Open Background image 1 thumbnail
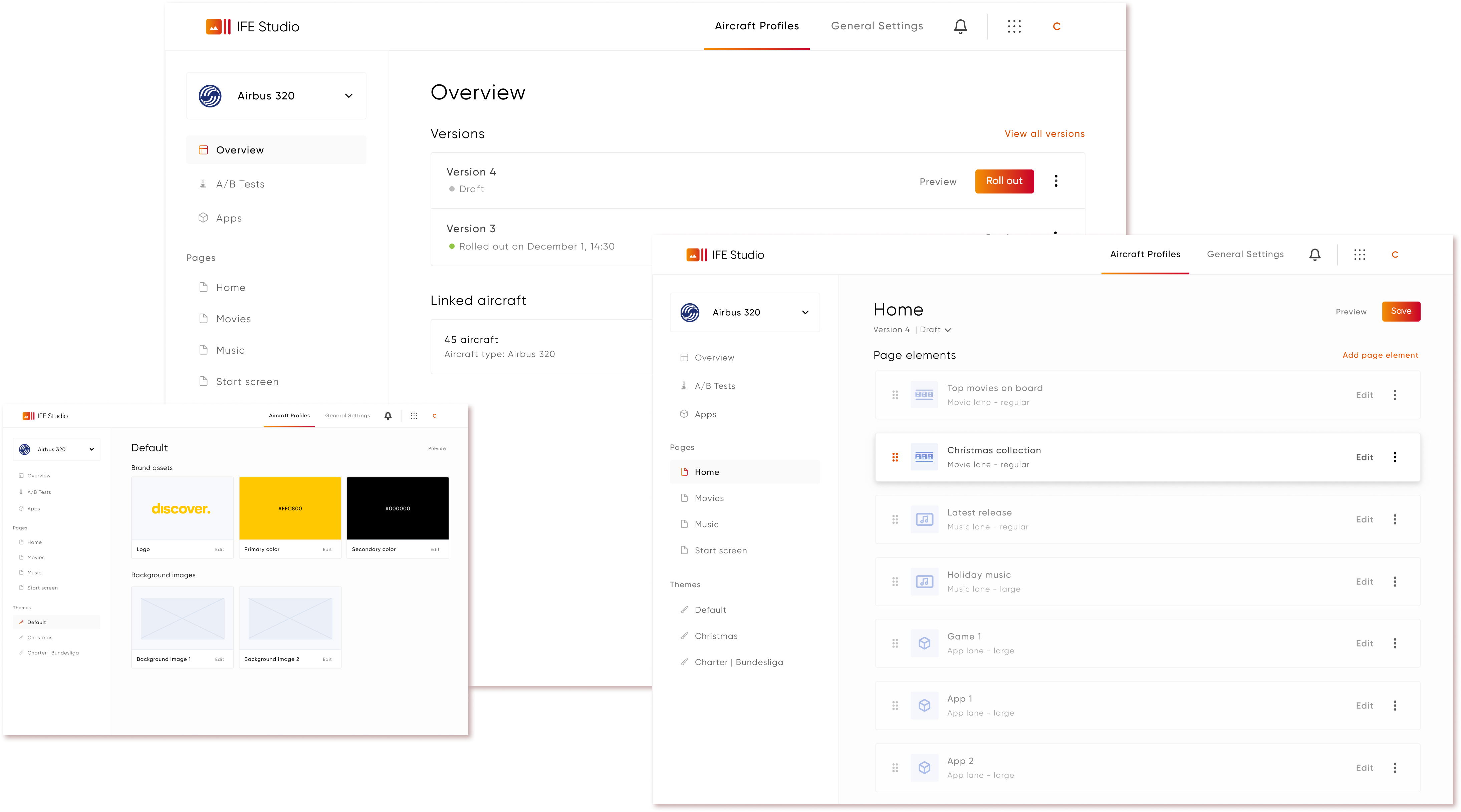The width and height of the screenshot is (1461, 812). (182, 618)
